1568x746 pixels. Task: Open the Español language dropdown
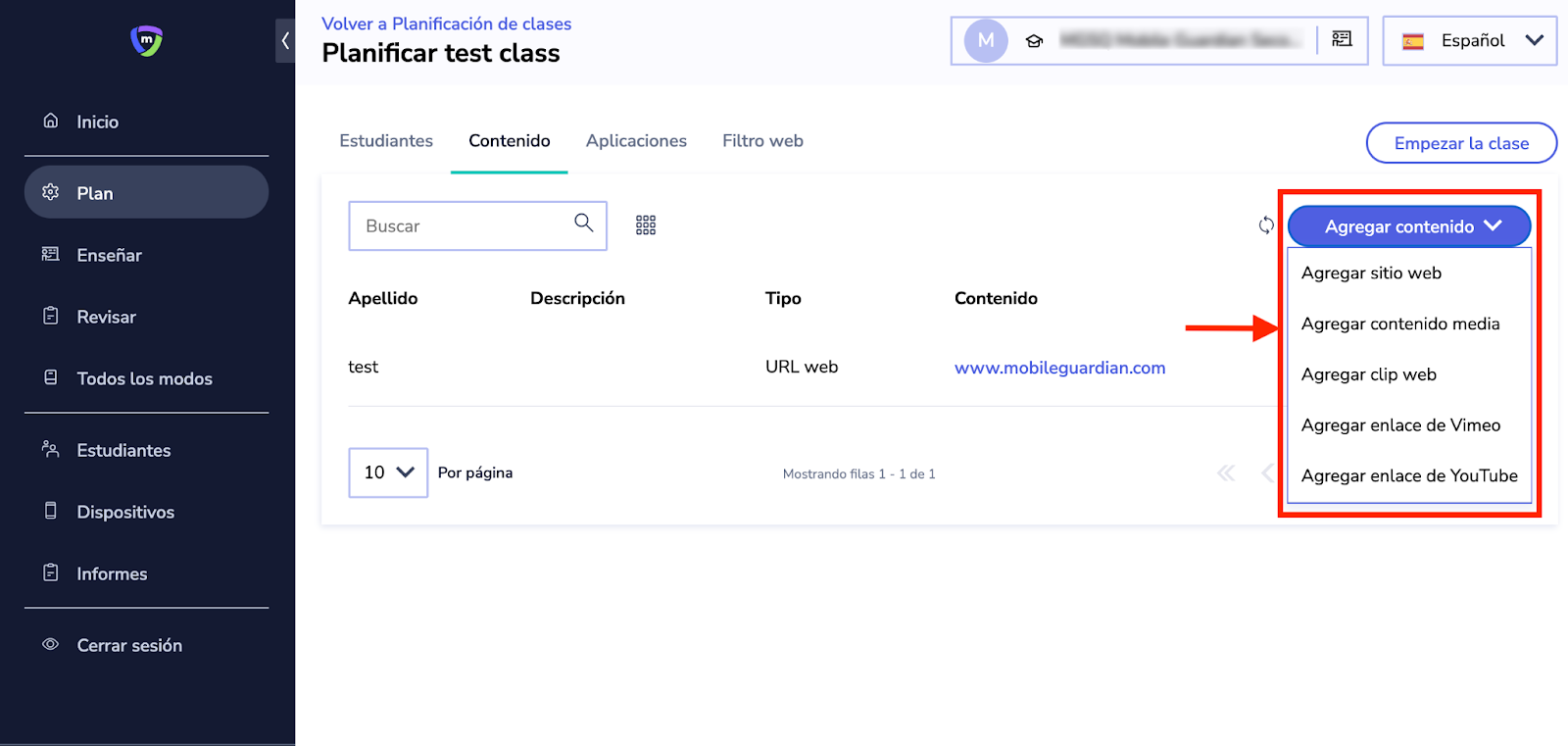1469,41
